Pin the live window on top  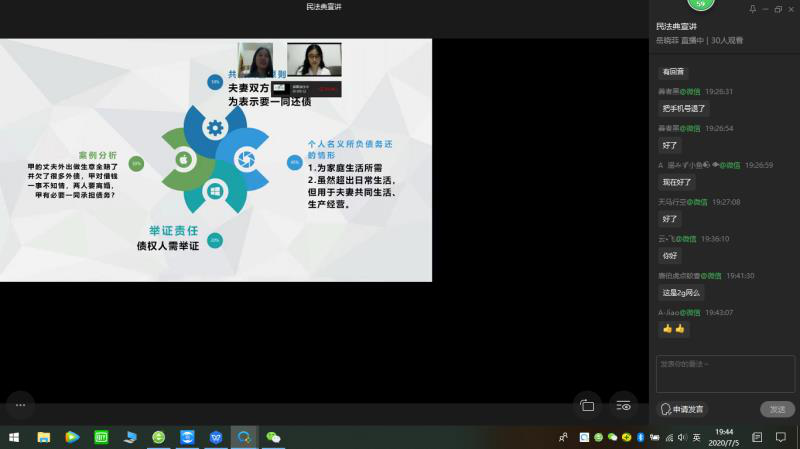[753, 9]
